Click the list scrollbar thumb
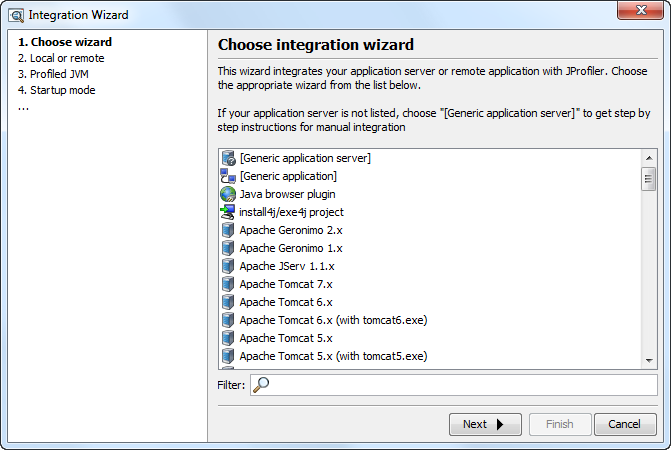The width and height of the screenshot is (671, 450). pos(649,179)
